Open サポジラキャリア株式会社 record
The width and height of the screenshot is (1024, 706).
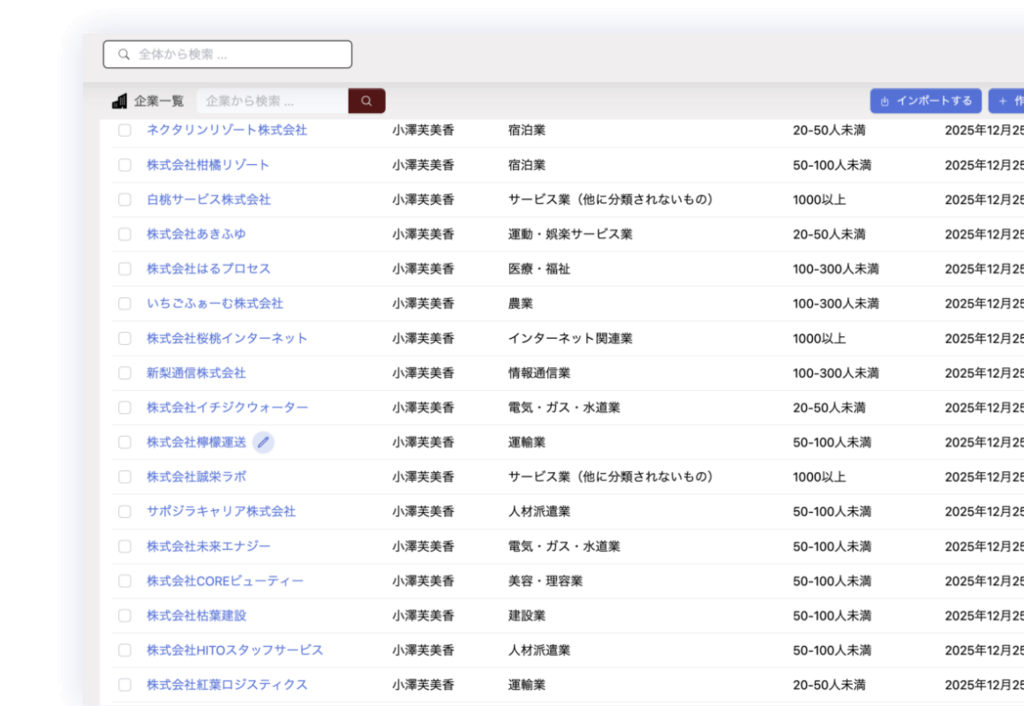(x=221, y=511)
